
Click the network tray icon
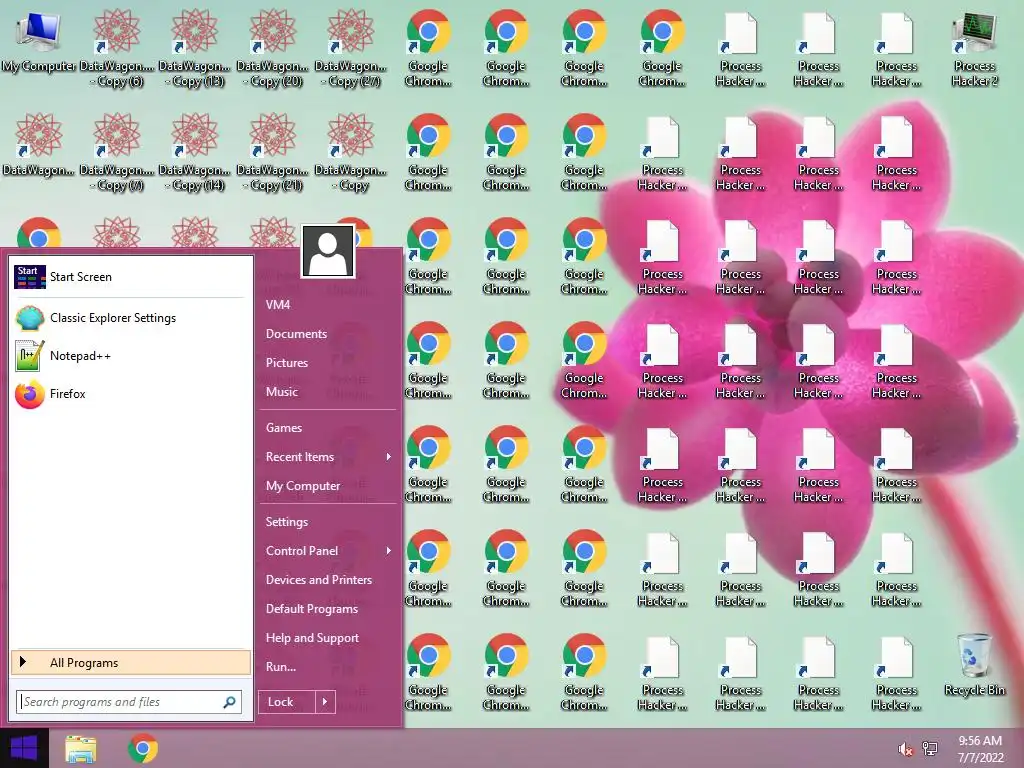click(930, 749)
